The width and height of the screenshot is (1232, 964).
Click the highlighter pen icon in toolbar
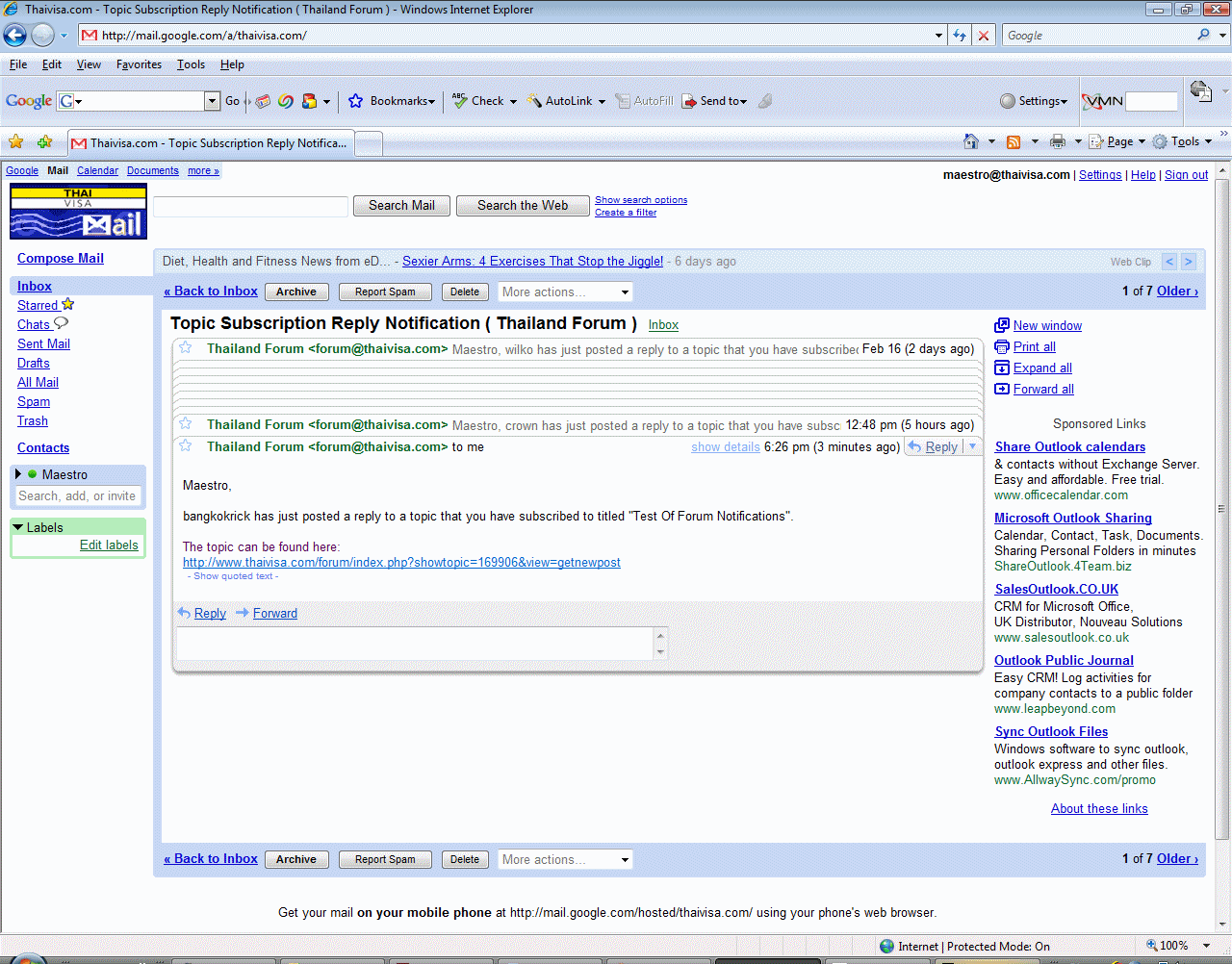(x=765, y=101)
